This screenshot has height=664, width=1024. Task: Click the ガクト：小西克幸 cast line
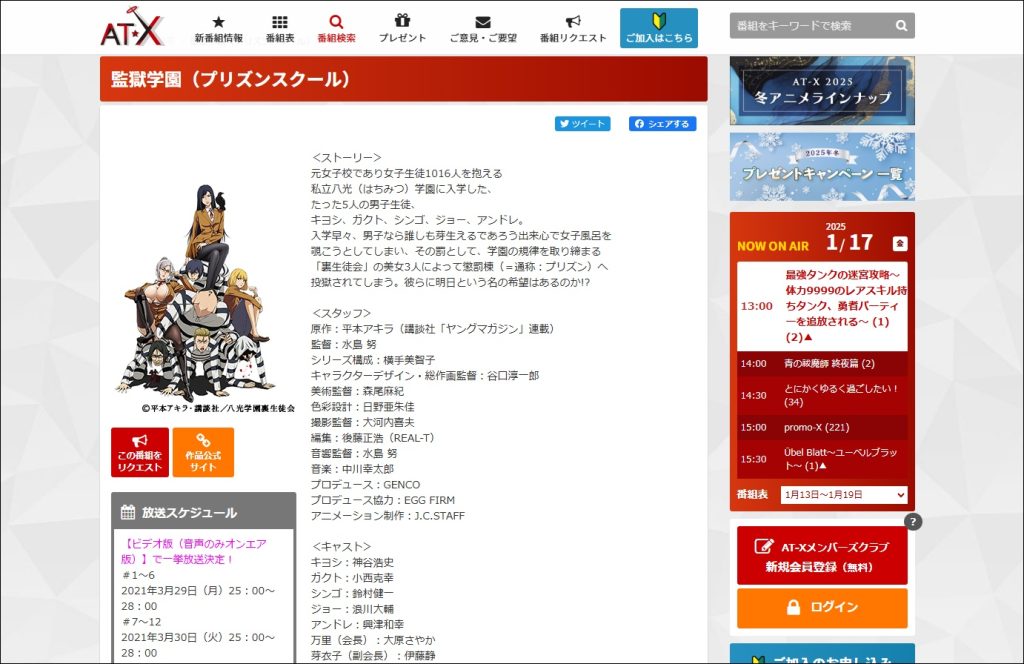(352, 578)
